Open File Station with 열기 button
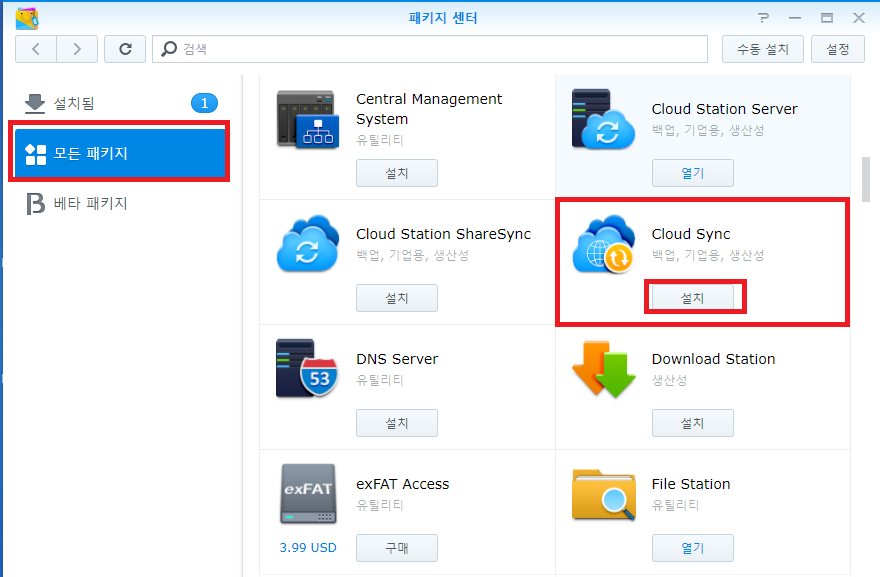Screen dimensions: 880x577 click(693, 548)
